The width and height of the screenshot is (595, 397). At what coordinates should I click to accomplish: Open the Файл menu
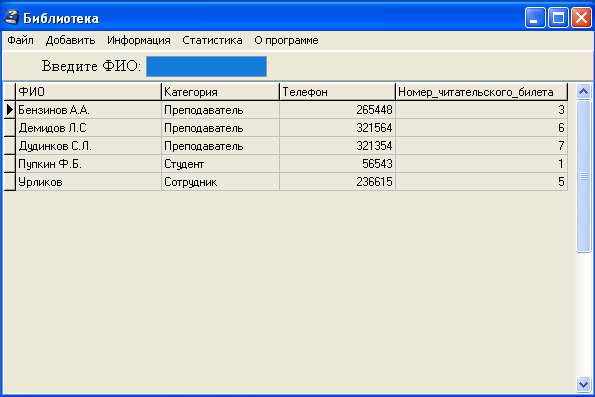(x=20, y=40)
